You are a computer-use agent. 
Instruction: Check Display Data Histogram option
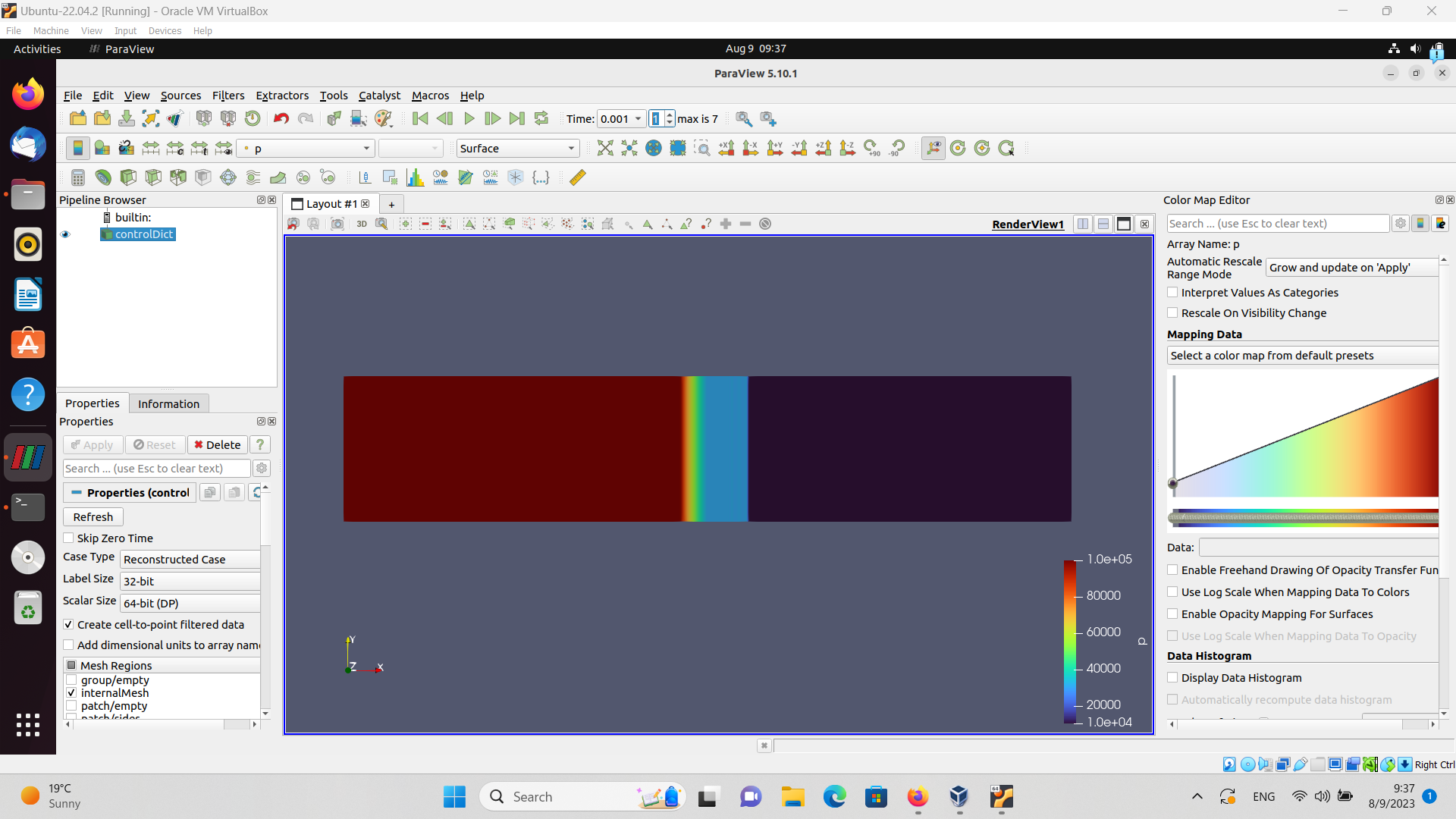click(1173, 678)
